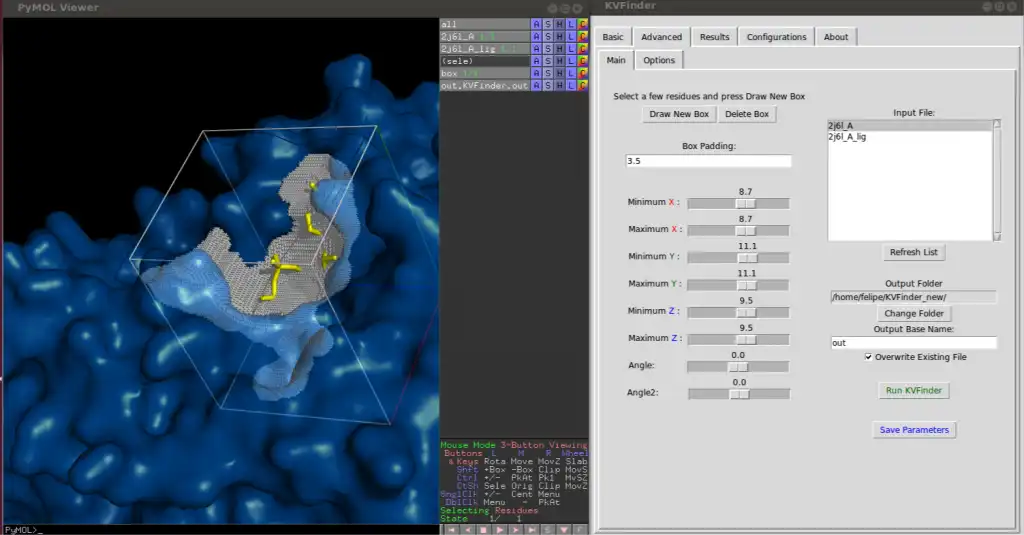The height and width of the screenshot is (535, 1024).
Task: Click 'Mouse Mode 3-Button Viewing' label
Action: pos(514,445)
